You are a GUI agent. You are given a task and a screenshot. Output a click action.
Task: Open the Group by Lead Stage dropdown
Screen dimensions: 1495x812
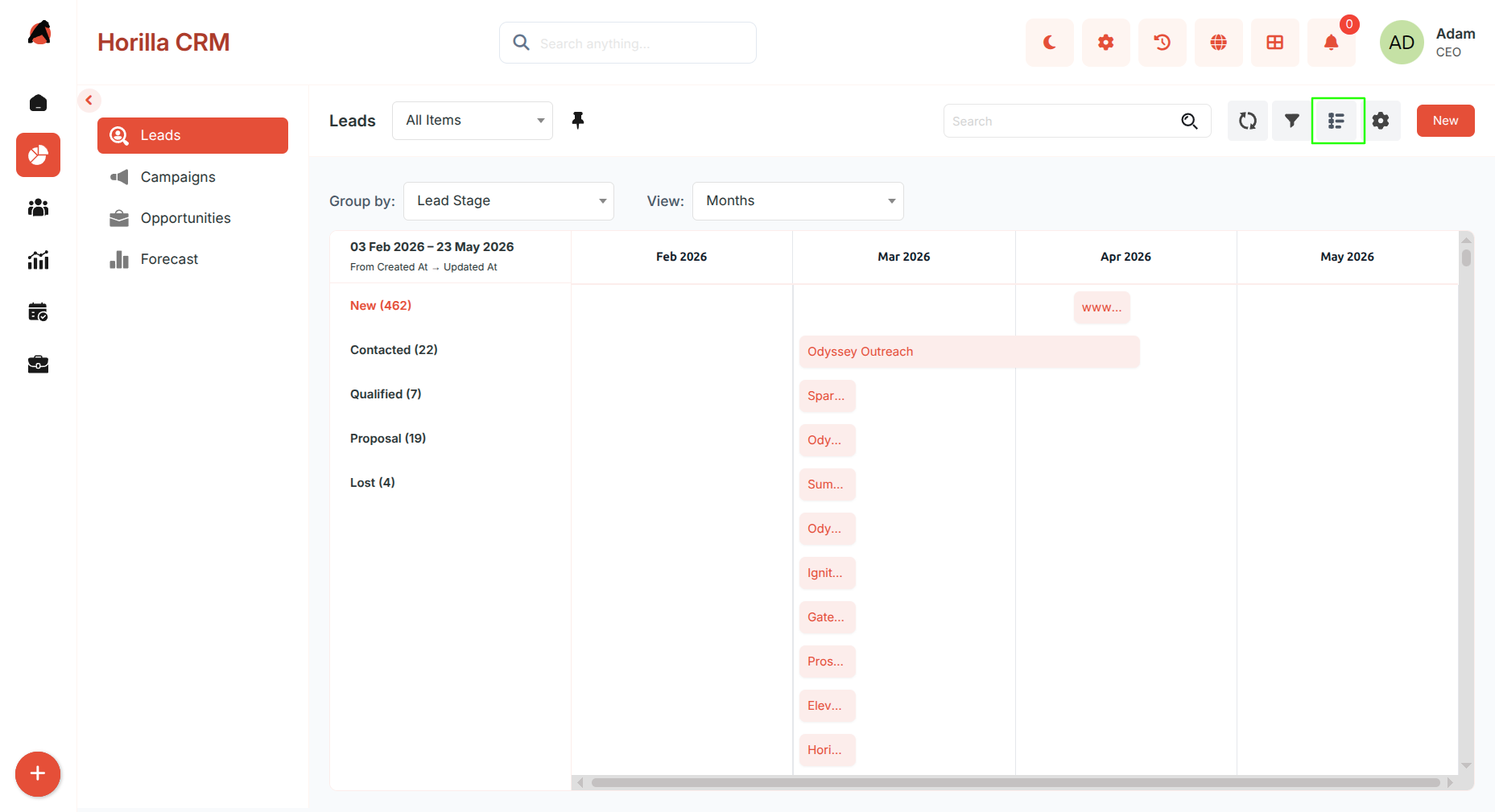click(x=509, y=201)
